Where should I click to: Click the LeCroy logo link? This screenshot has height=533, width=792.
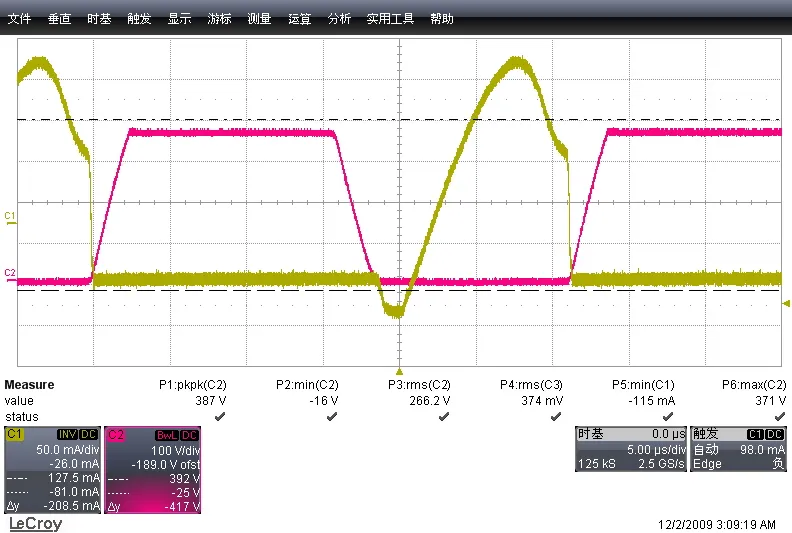point(35,523)
